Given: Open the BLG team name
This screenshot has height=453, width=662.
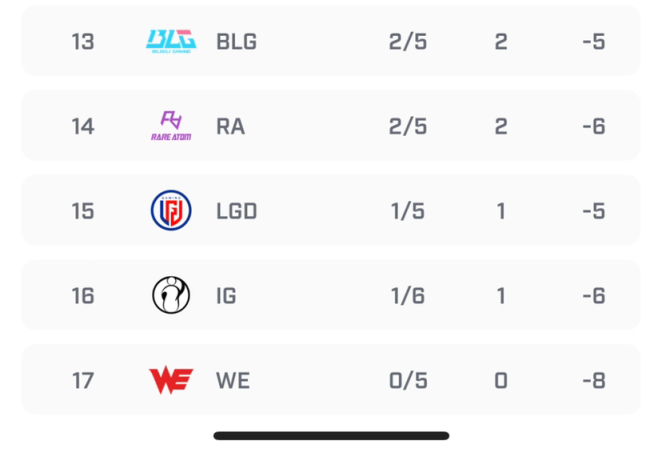Looking at the screenshot, I should pyautogui.click(x=236, y=42).
